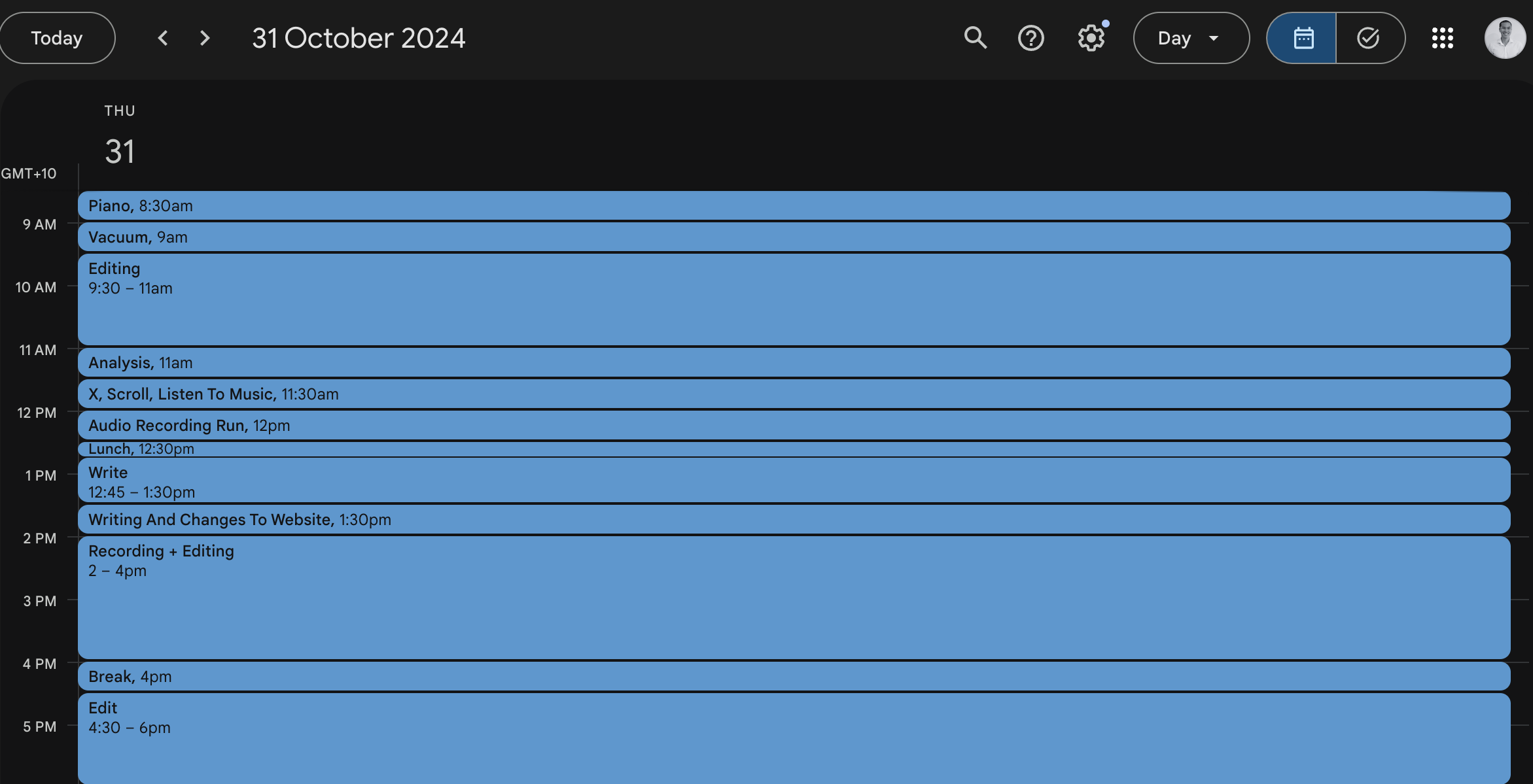Screen dimensions: 1533x784
Task: Click the Calendar view icon
Action: (x=1302, y=37)
